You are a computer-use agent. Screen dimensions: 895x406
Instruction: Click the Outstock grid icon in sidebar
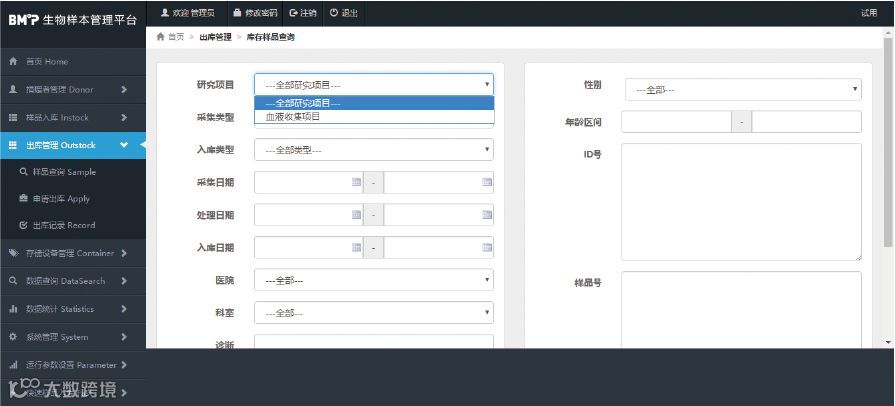(13, 146)
